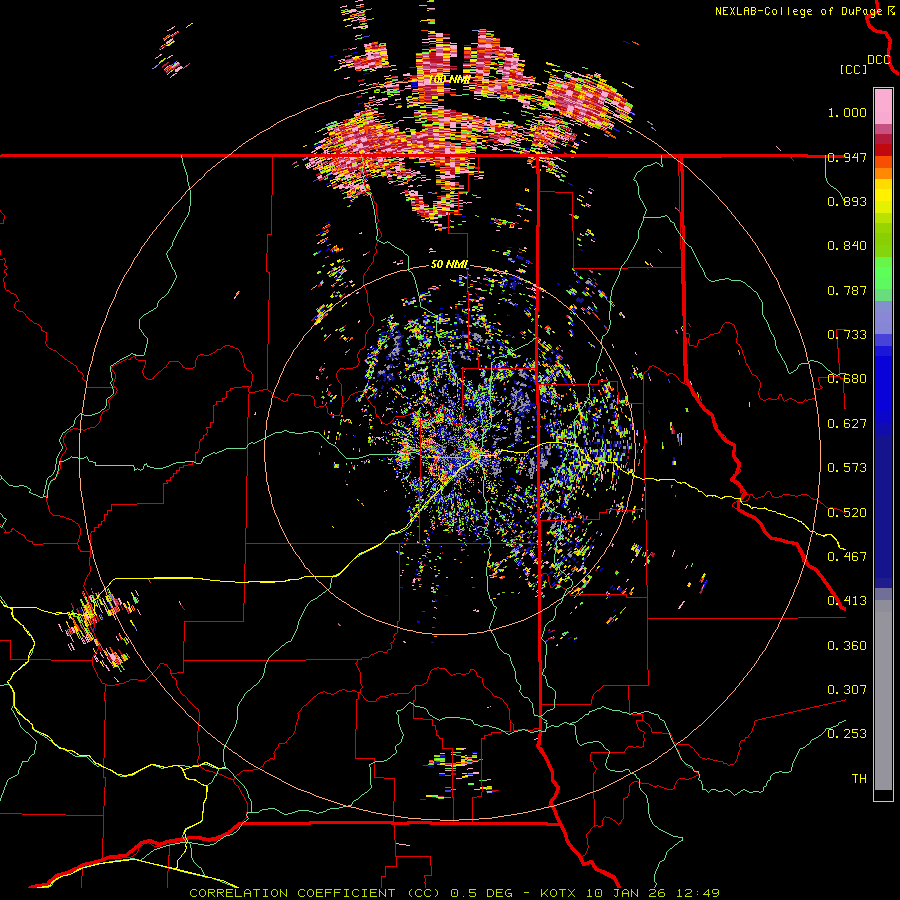Click the 0.307 colorbar scale value

847,690
